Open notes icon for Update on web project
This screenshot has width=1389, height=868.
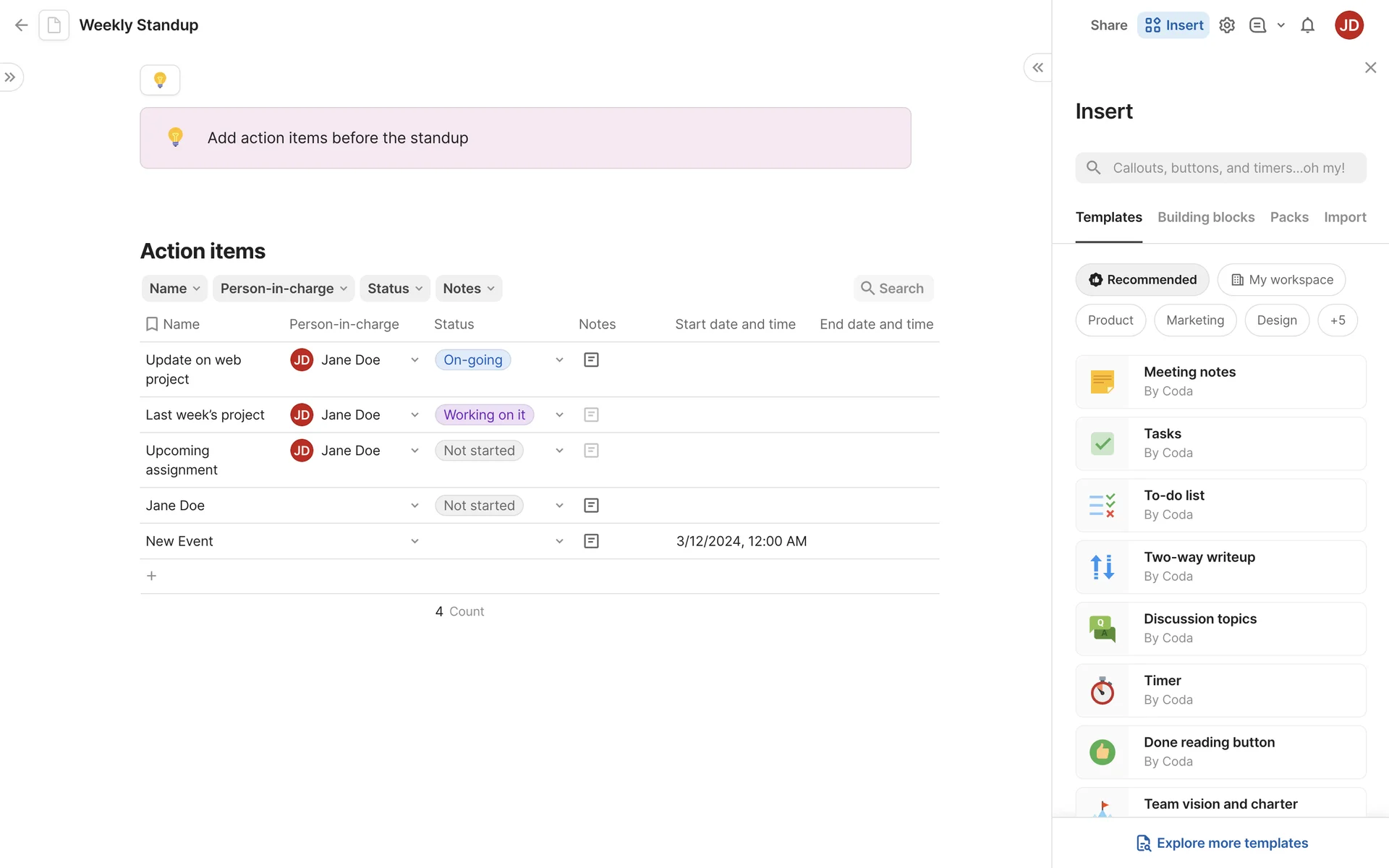(591, 359)
